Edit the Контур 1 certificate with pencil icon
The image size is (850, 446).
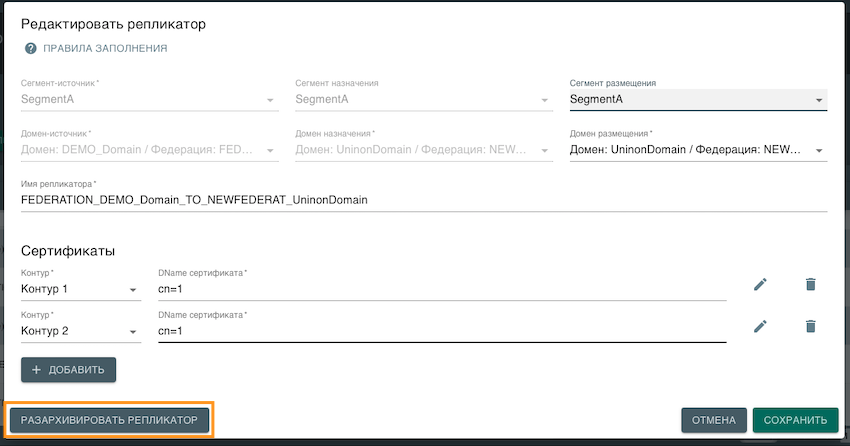(x=760, y=285)
